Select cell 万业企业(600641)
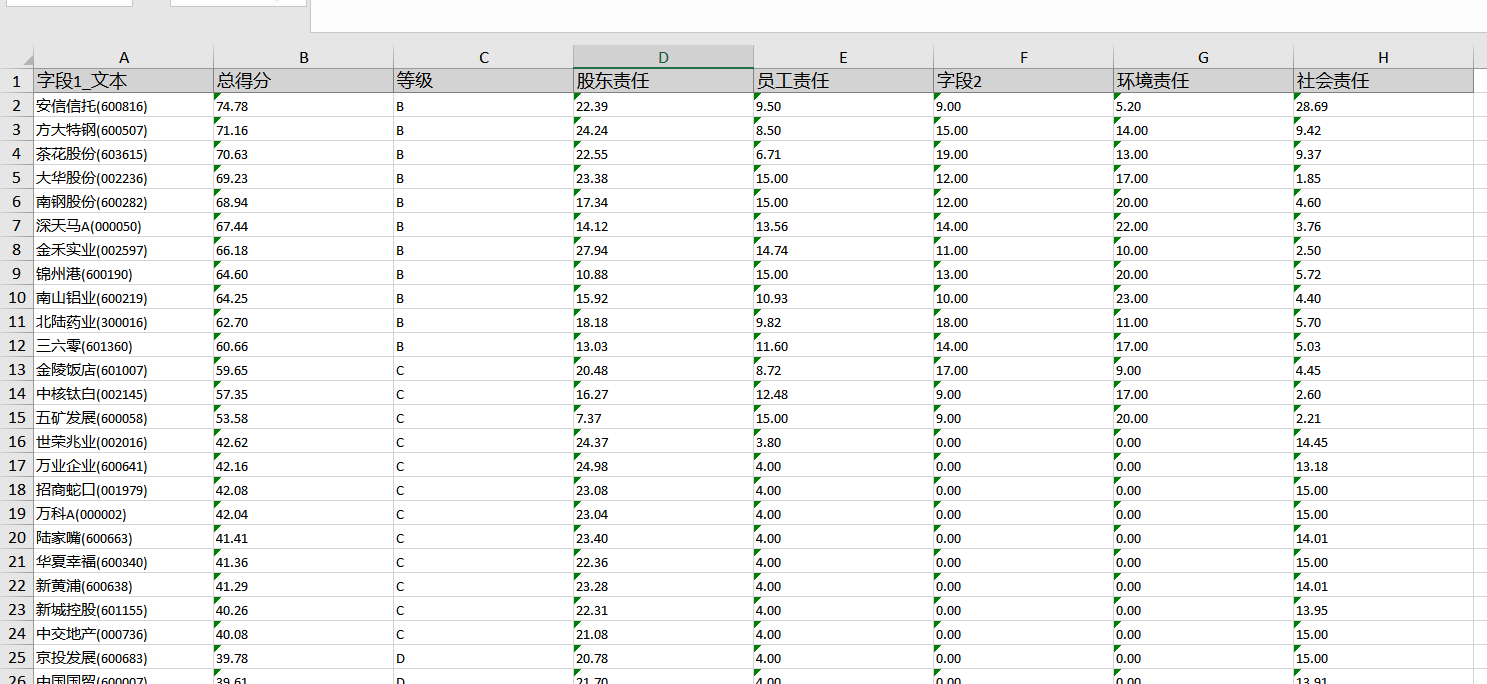The width and height of the screenshot is (1487, 684). [124, 465]
